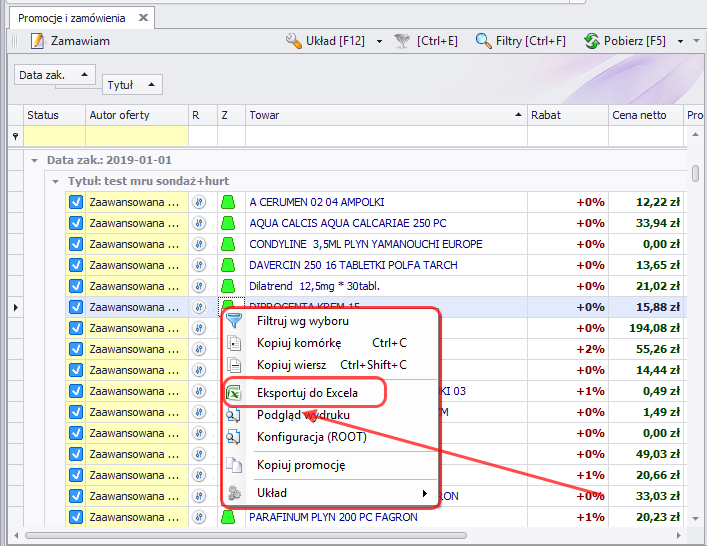Collapse the Data zak.: 2019-01-01 group
The width and height of the screenshot is (707, 546).
click(34, 160)
